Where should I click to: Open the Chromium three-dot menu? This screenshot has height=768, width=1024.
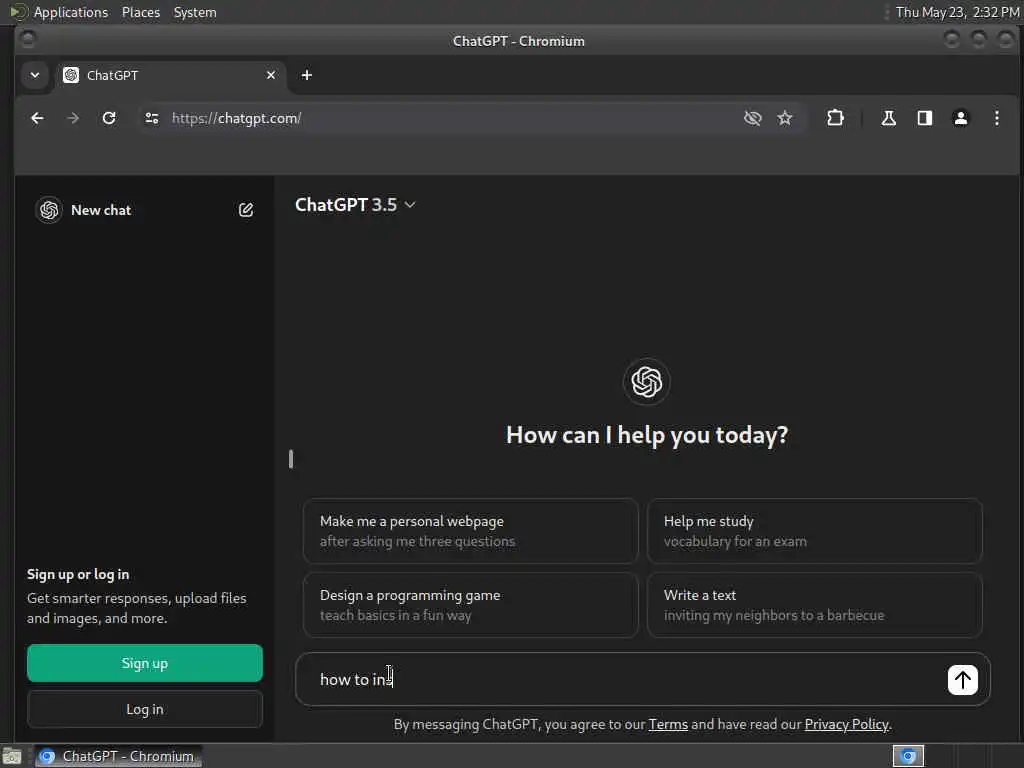(x=997, y=118)
